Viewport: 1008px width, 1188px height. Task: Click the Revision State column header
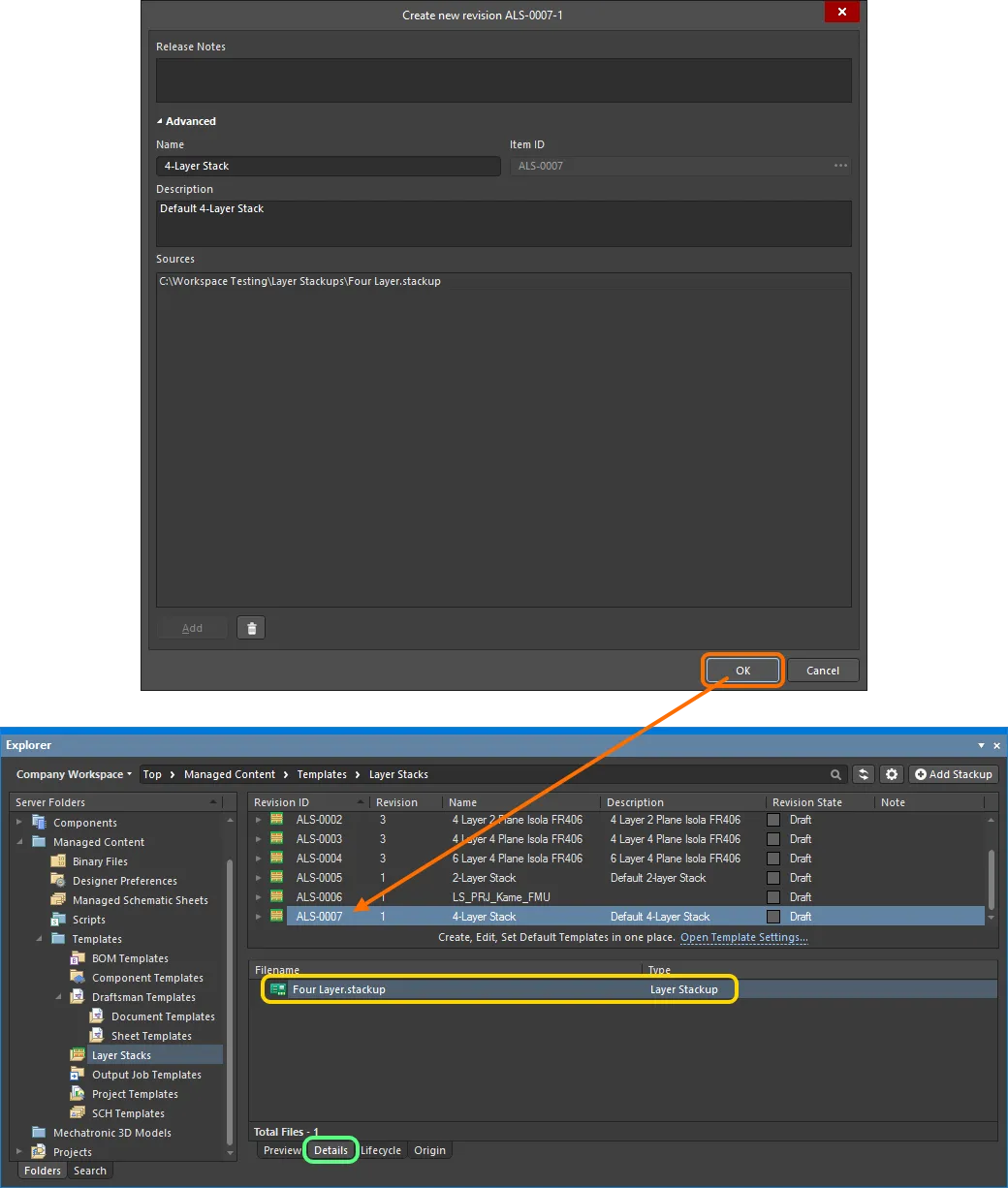coord(821,802)
